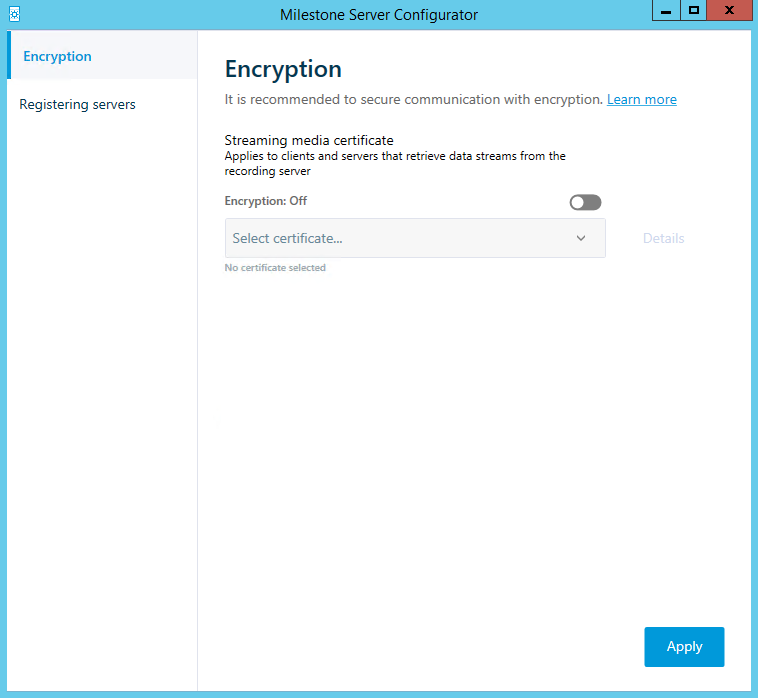
Task: Open the Learn more link
Action: pyautogui.click(x=641, y=100)
